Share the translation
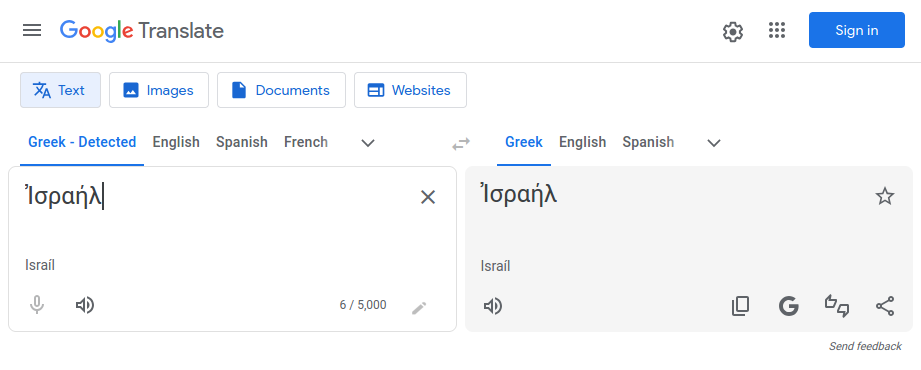This screenshot has width=921, height=370. tap(885, 306)
